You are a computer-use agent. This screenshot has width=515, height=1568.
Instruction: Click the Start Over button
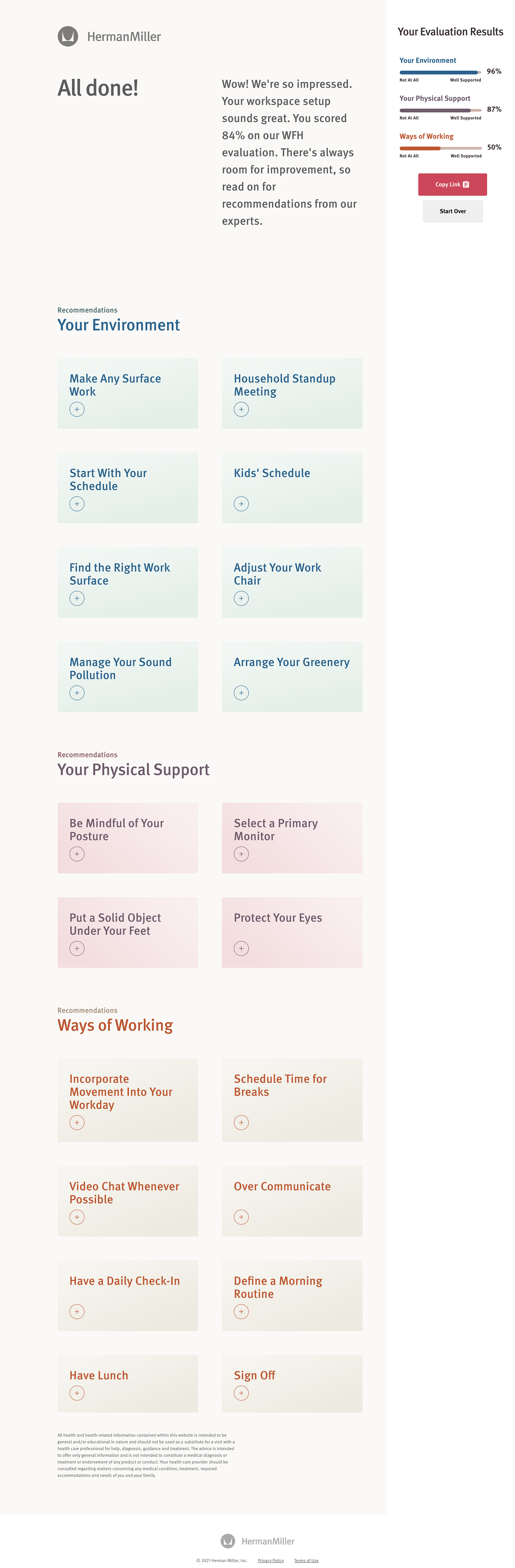453,211
